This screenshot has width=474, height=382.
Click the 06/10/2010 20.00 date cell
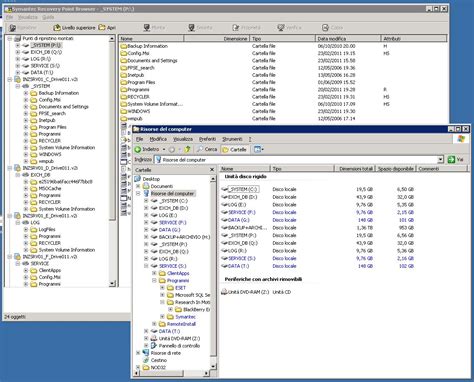(x=336, y=46)
